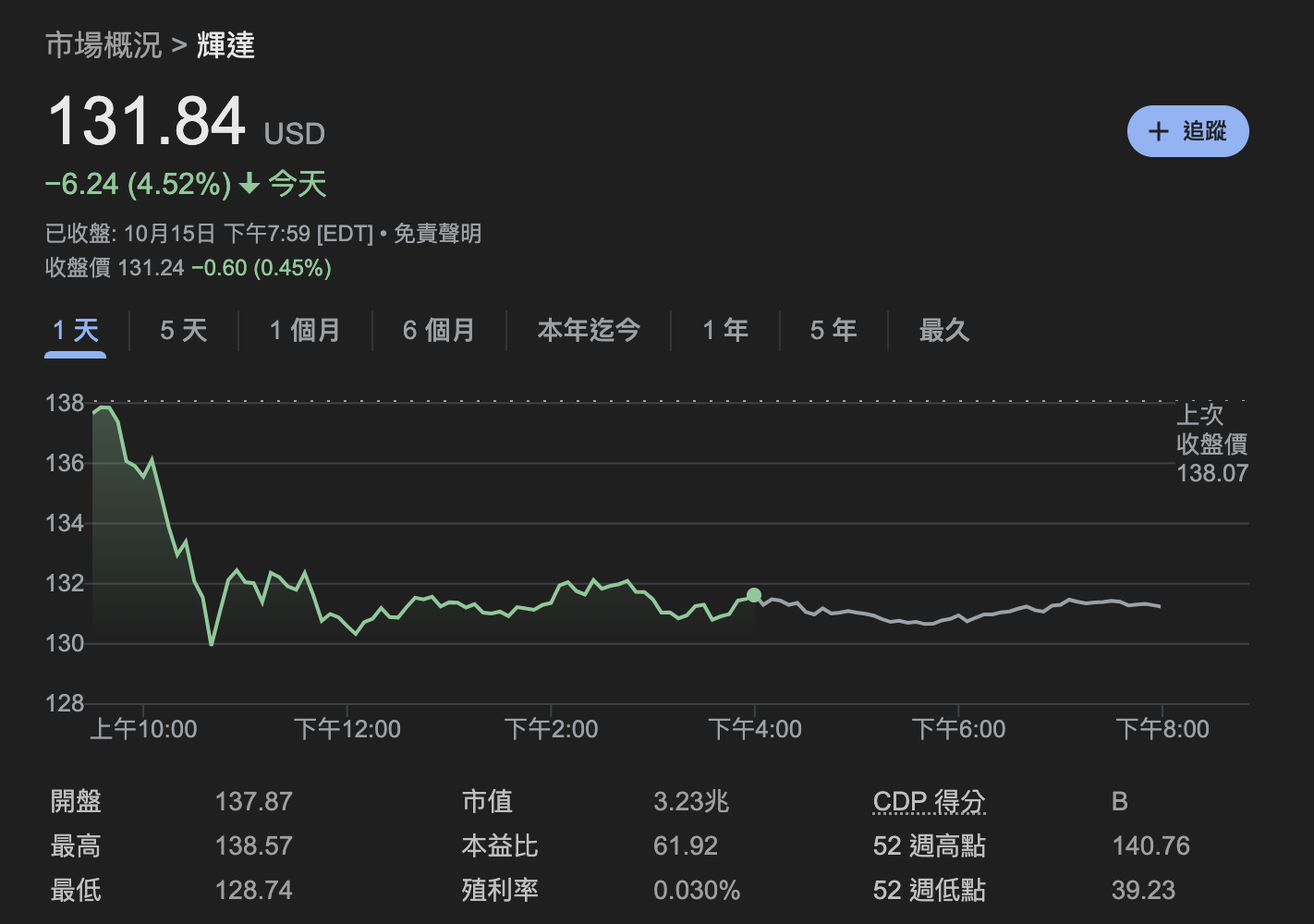Click the 下午6:00 time axis label
Viewport: 1314px width, 924px height.
point(958,729)
